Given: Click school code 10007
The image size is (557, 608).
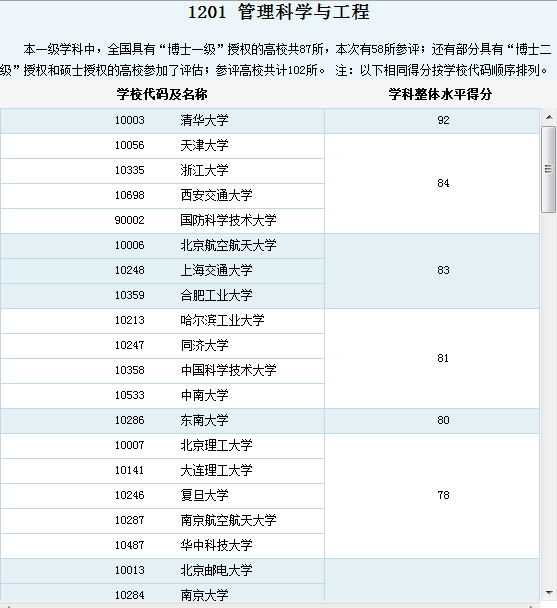Looking at the screenshot, I should (x=130, y=445).
